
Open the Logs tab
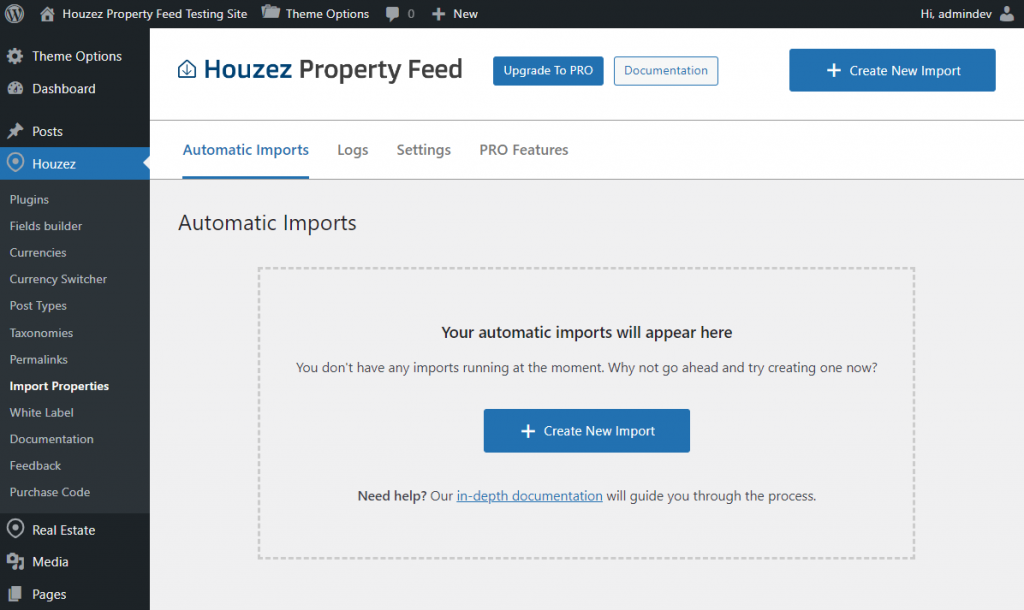click(x=353, y=150)
